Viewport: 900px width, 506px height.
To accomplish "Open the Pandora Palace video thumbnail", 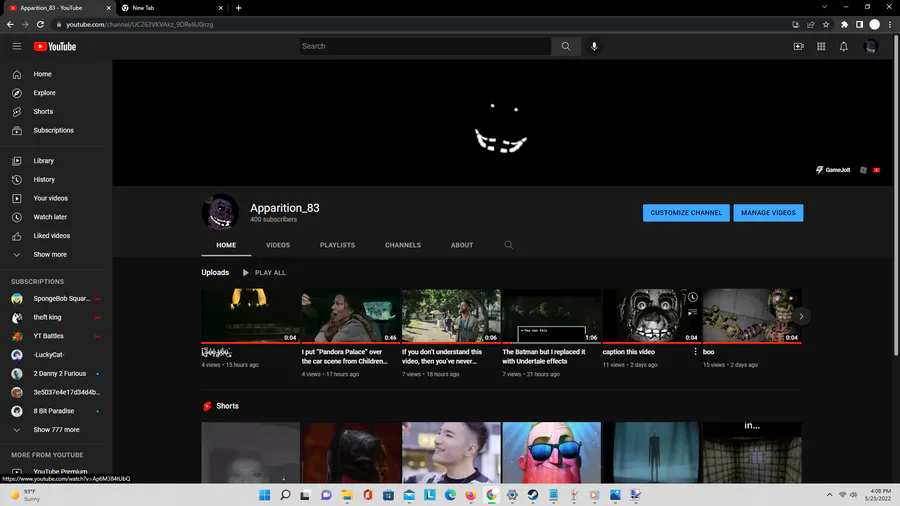I will (x=351, y=316).
